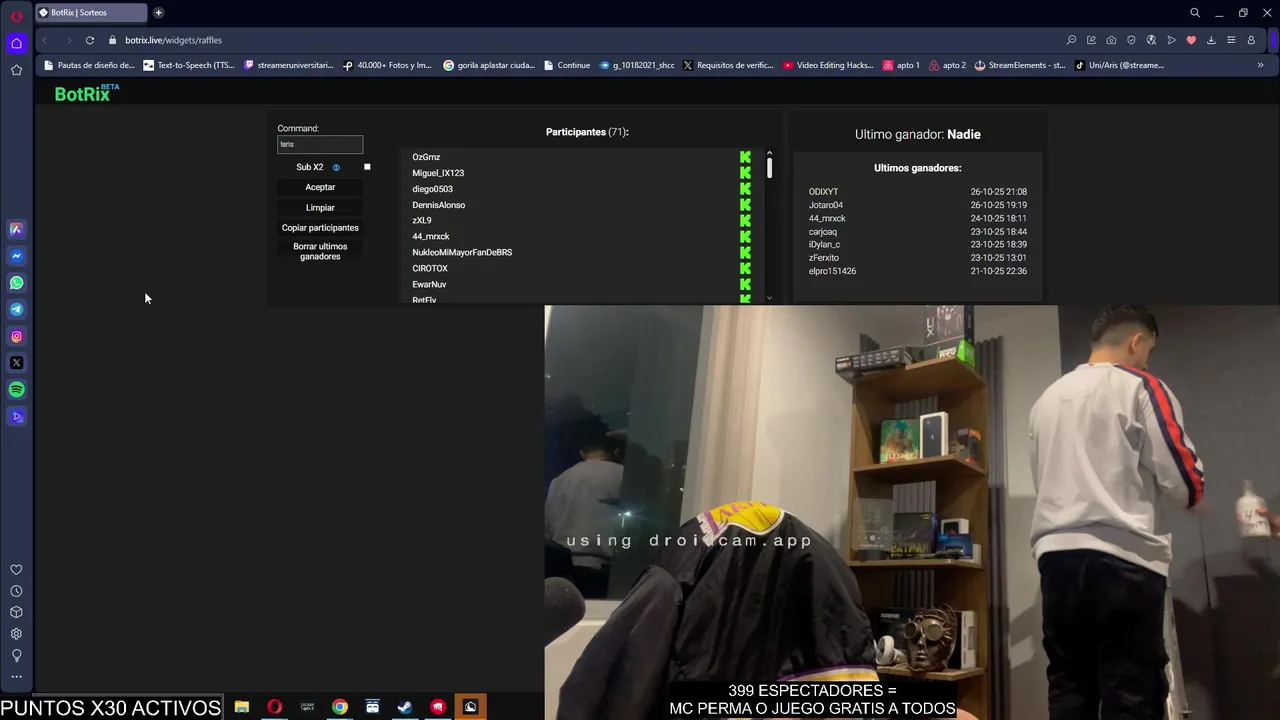Open bookmarks star in Opera sidebar
1280x720 pixels.
click(x=16, y=70)
